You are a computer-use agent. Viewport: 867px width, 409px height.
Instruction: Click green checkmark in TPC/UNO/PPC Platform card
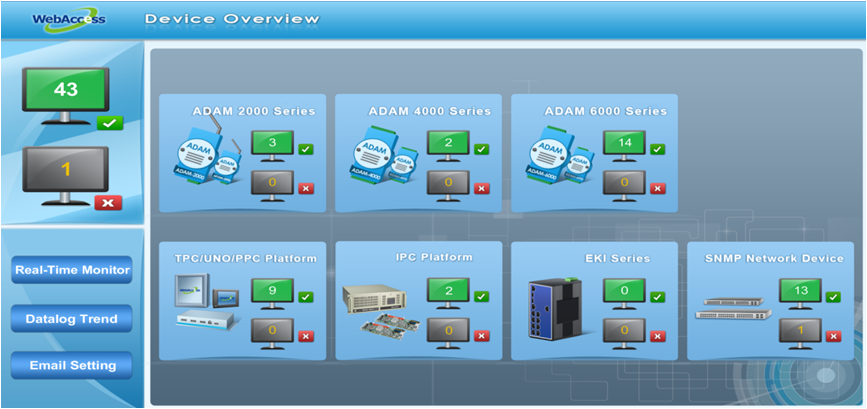(x=306, y=297)
